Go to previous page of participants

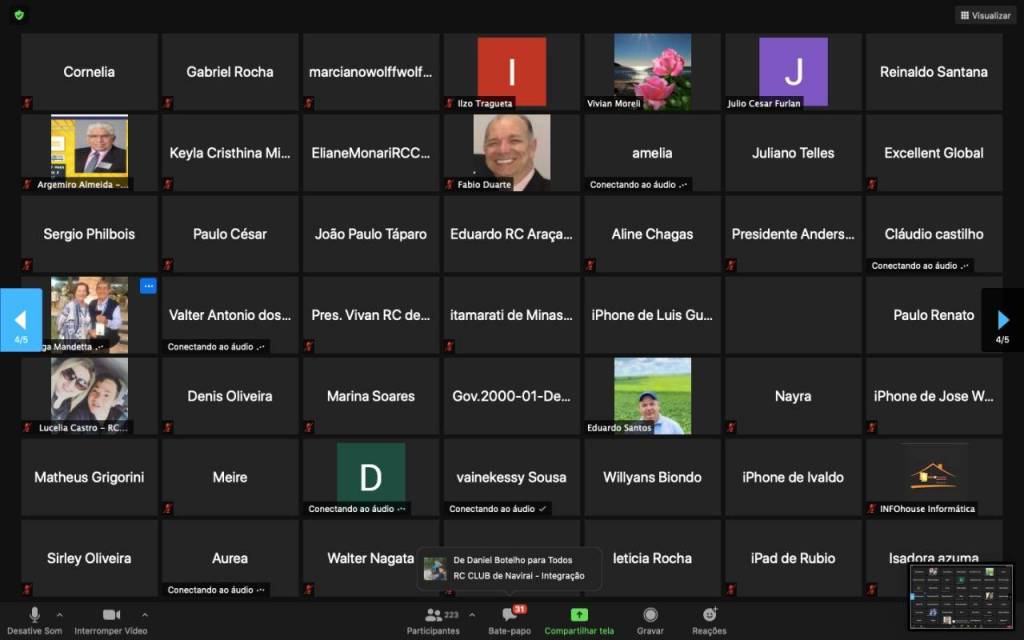[20, 321]
